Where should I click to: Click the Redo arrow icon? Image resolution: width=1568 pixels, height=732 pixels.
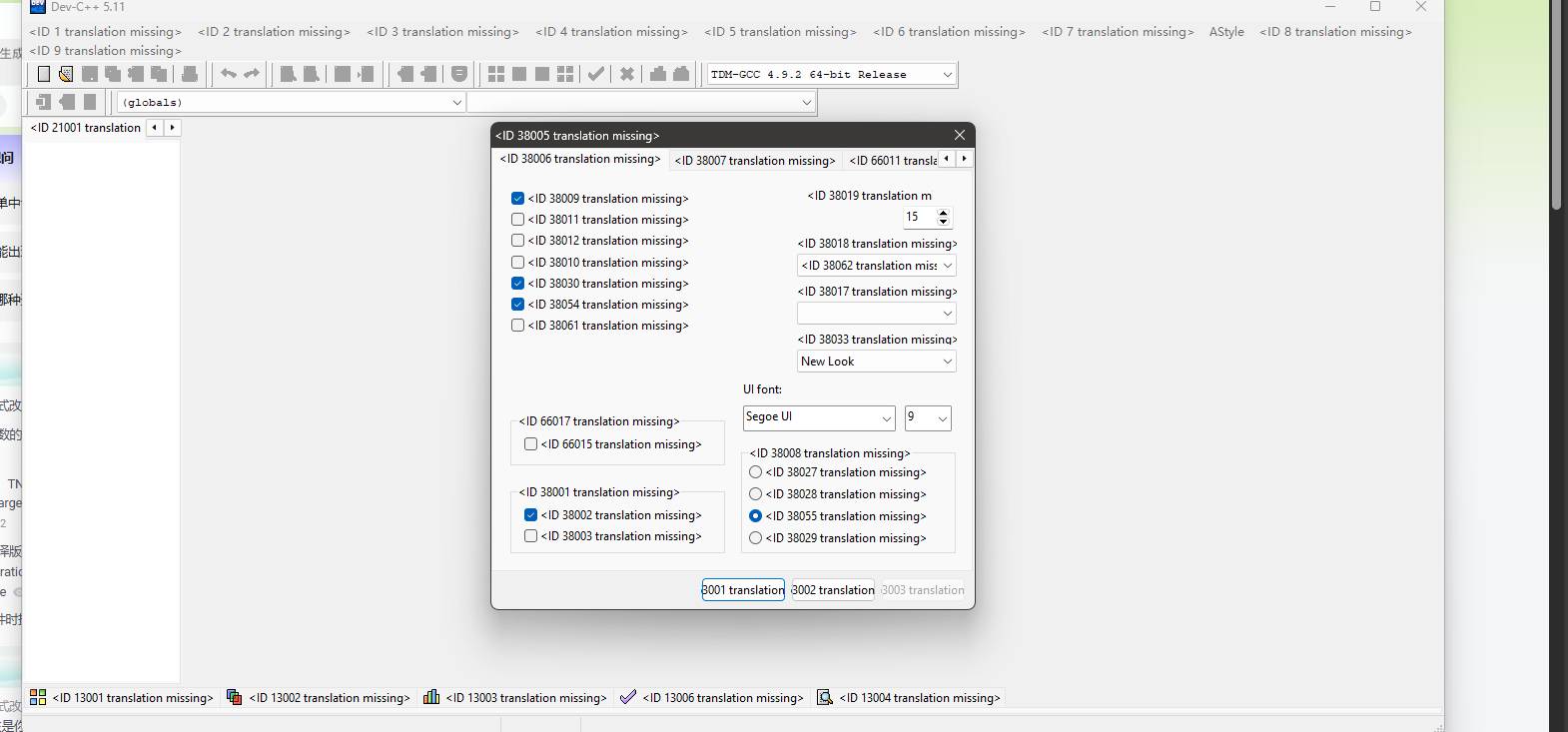(252, 74)
